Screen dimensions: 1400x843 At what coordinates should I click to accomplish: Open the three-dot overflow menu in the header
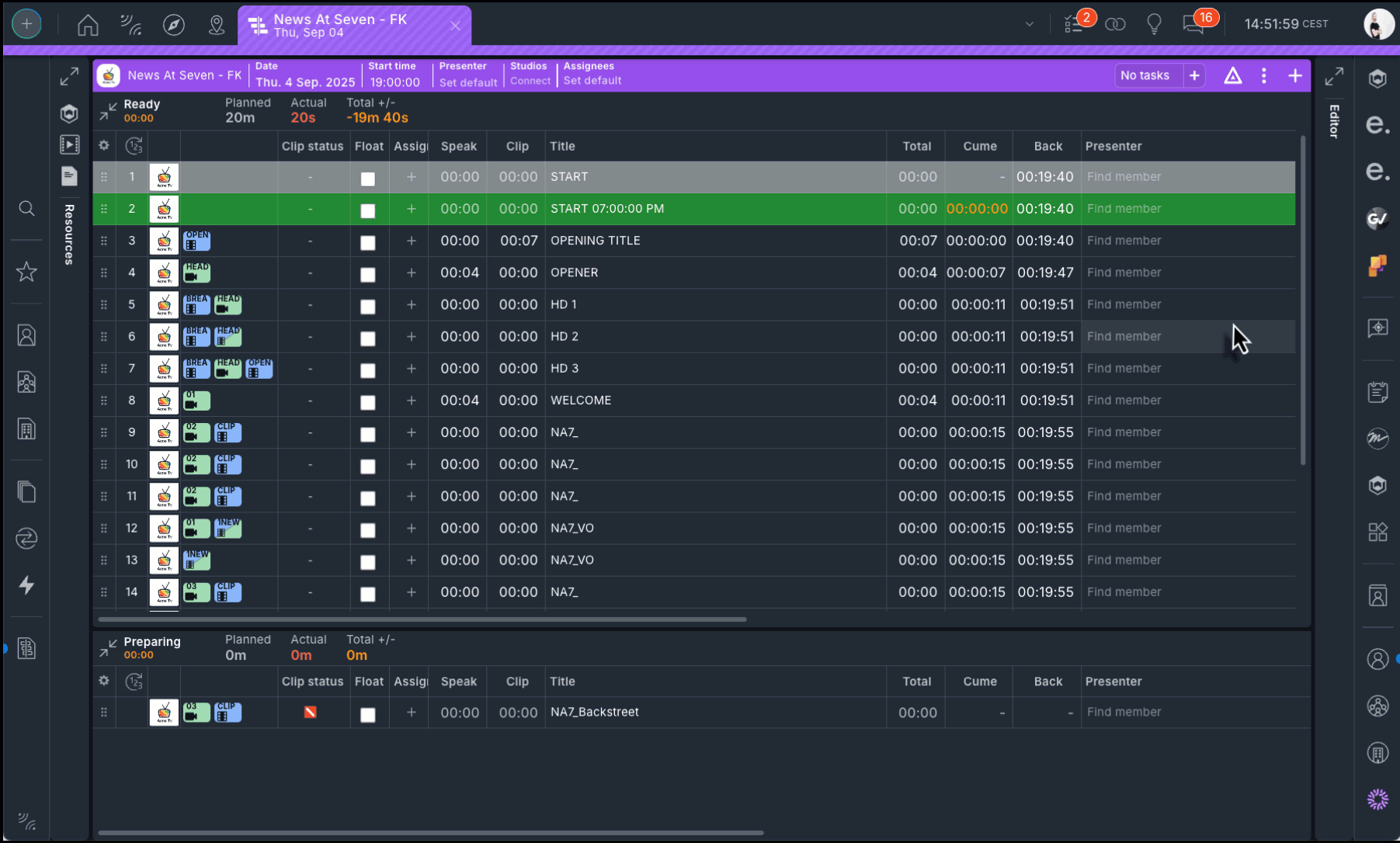click(1264, 75)
